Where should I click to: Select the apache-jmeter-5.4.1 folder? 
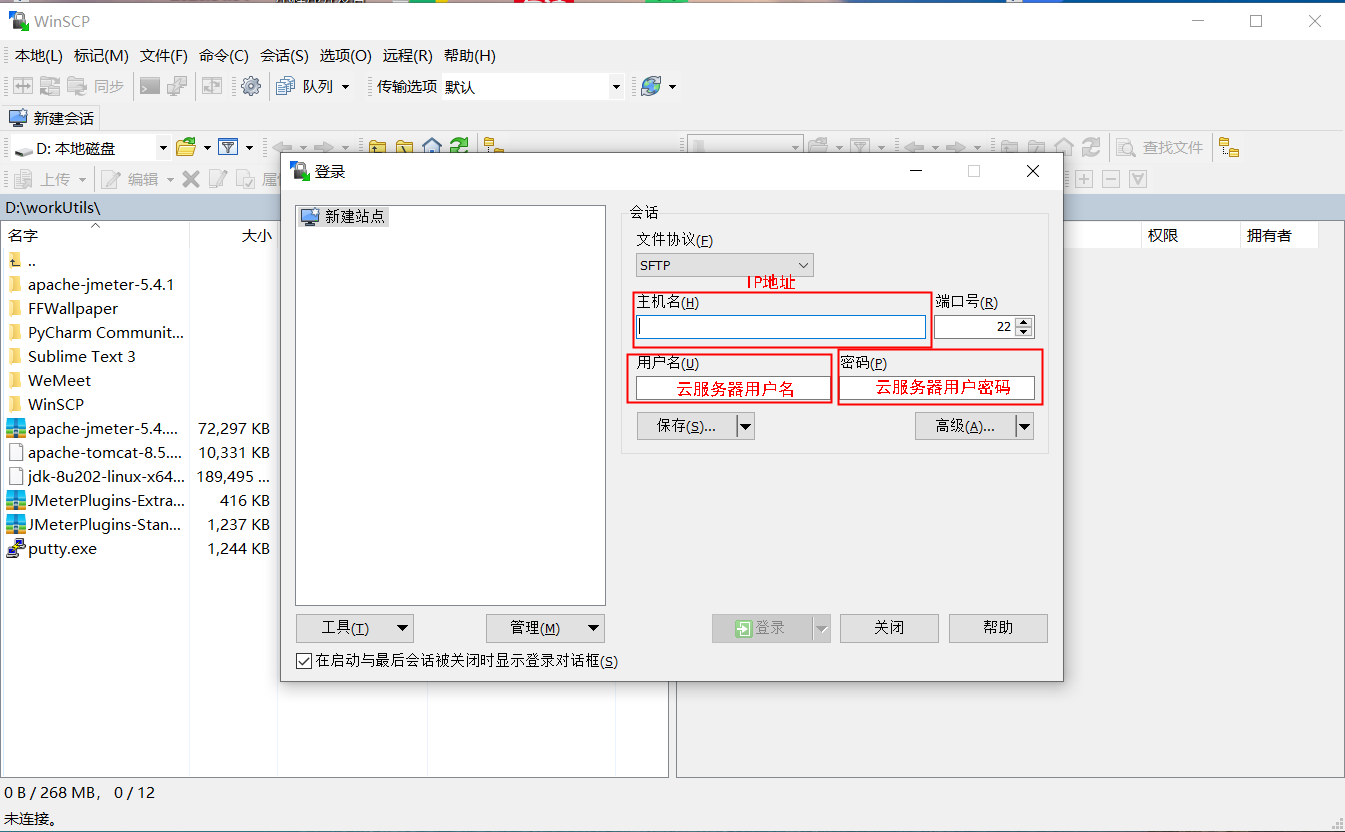tap(100, 285)
